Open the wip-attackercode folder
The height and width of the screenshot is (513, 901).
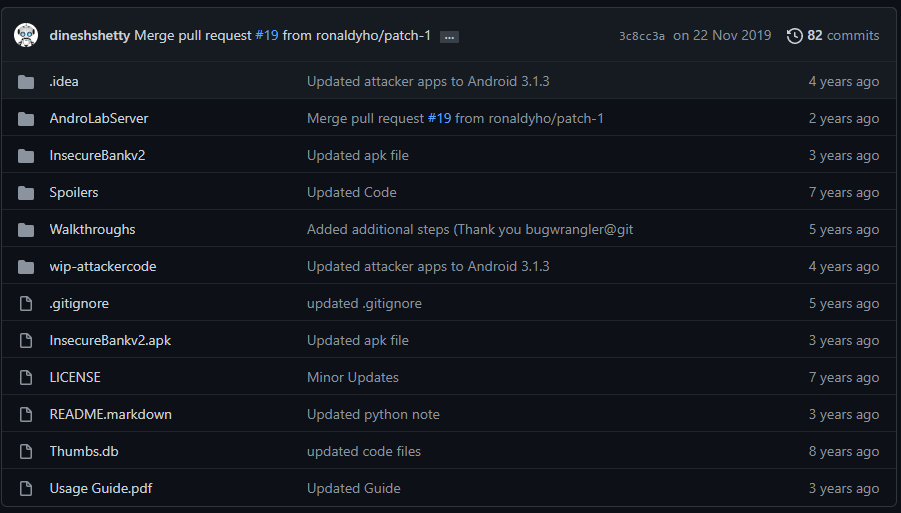click(103, 267)
